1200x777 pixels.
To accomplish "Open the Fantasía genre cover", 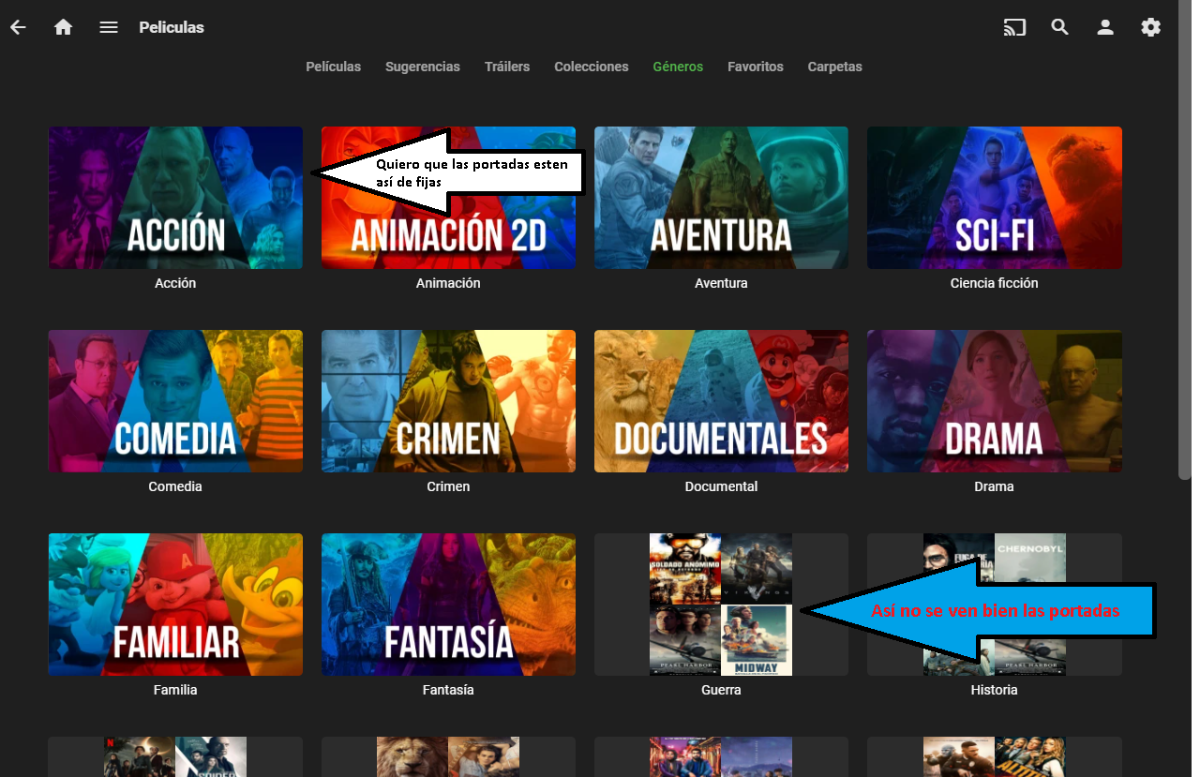I will pos(448,604).
